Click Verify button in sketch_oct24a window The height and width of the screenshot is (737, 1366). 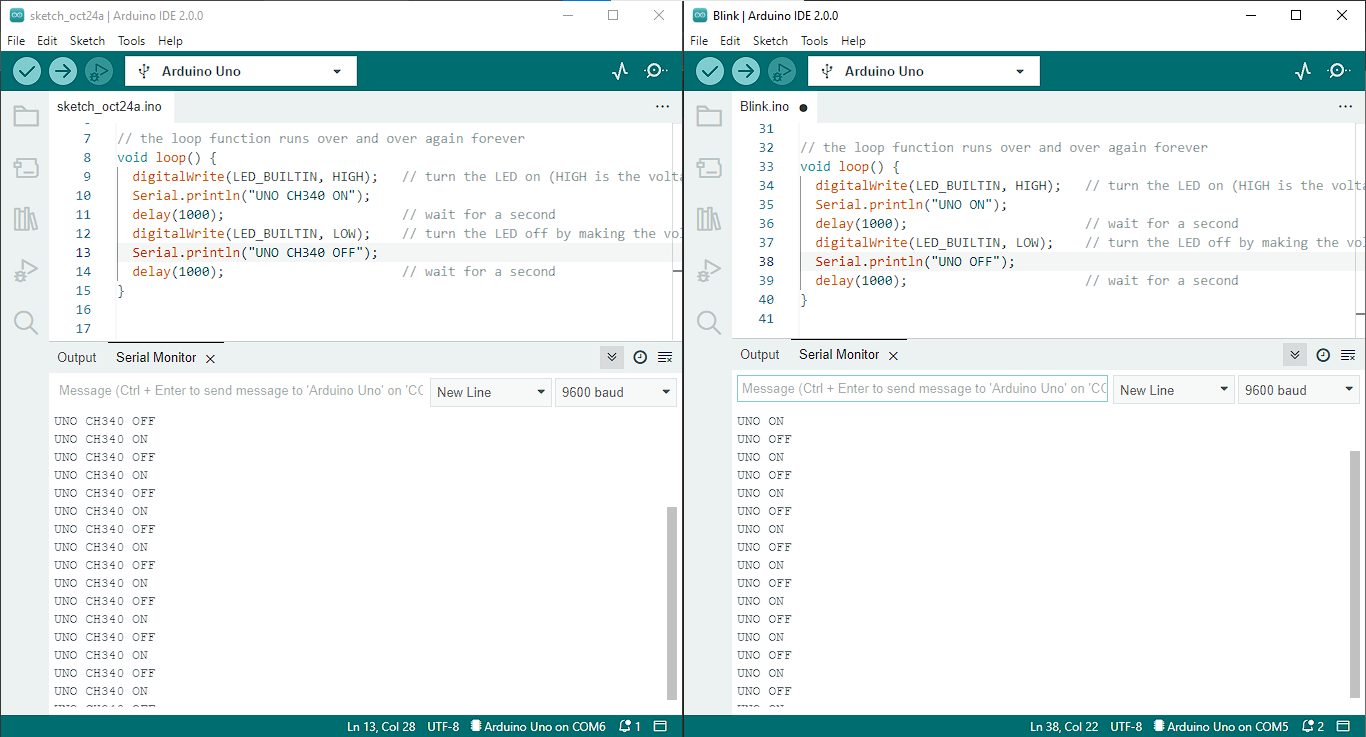[x=27, y=71]
